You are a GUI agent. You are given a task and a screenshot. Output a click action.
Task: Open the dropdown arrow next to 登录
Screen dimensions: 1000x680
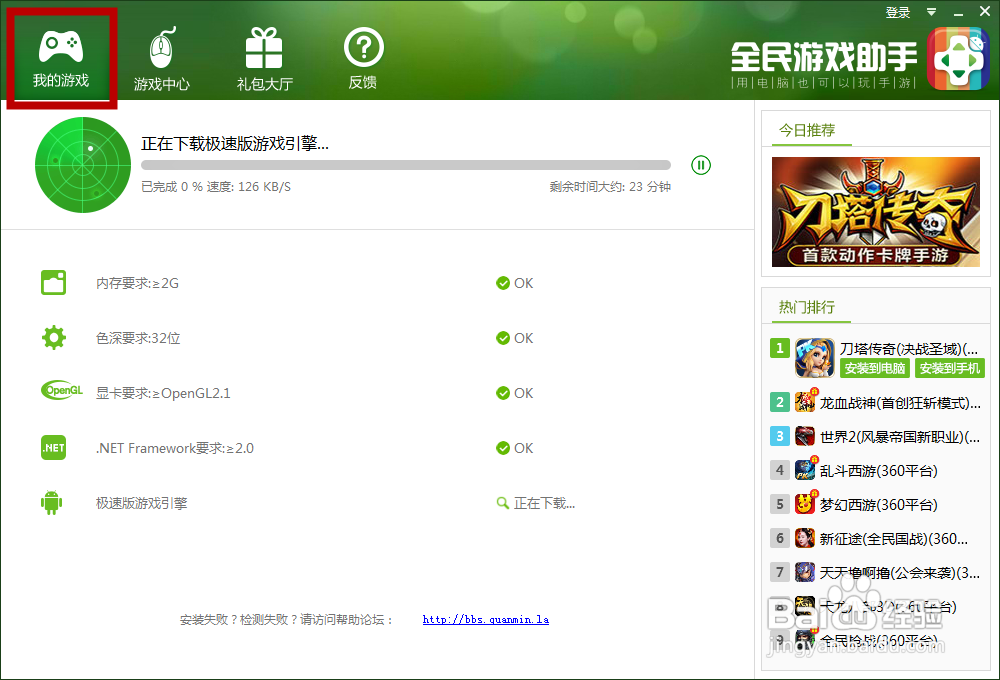point(931,12)
